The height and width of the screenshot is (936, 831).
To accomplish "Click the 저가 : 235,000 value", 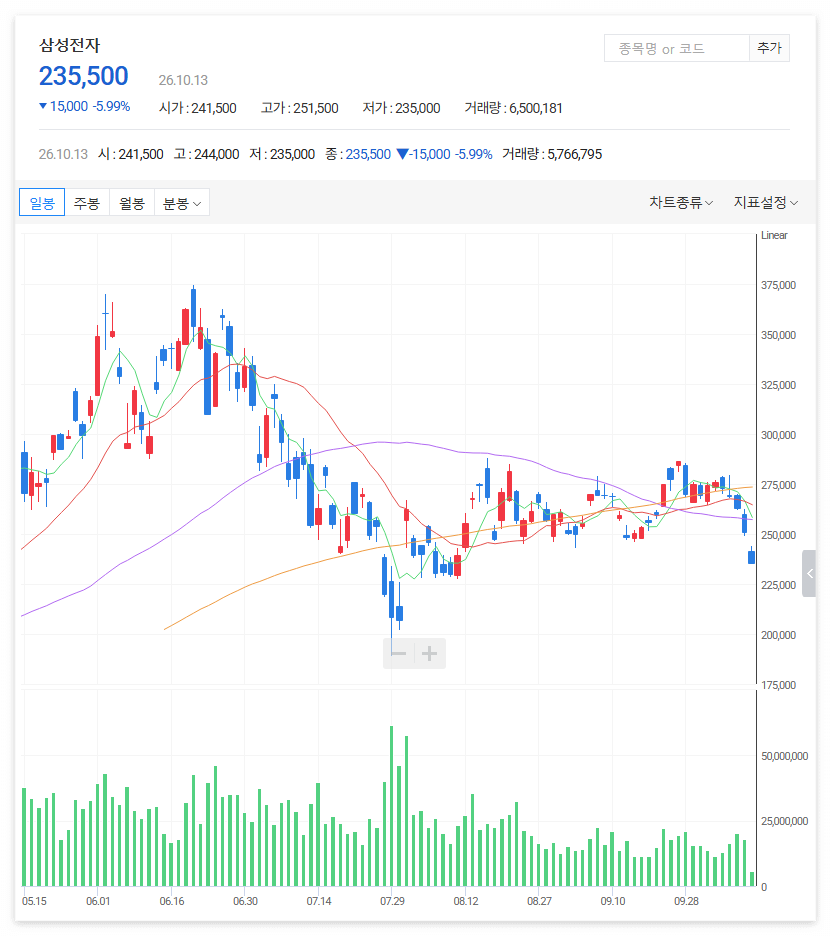I will tap(401, 108).
